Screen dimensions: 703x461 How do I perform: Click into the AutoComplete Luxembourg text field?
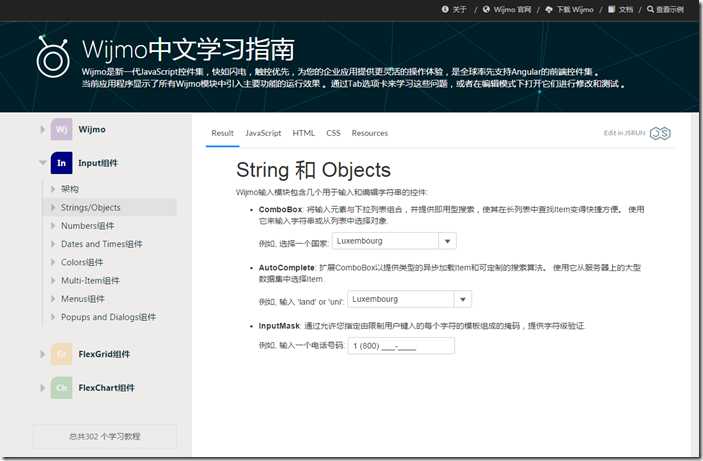pos(401,299)
